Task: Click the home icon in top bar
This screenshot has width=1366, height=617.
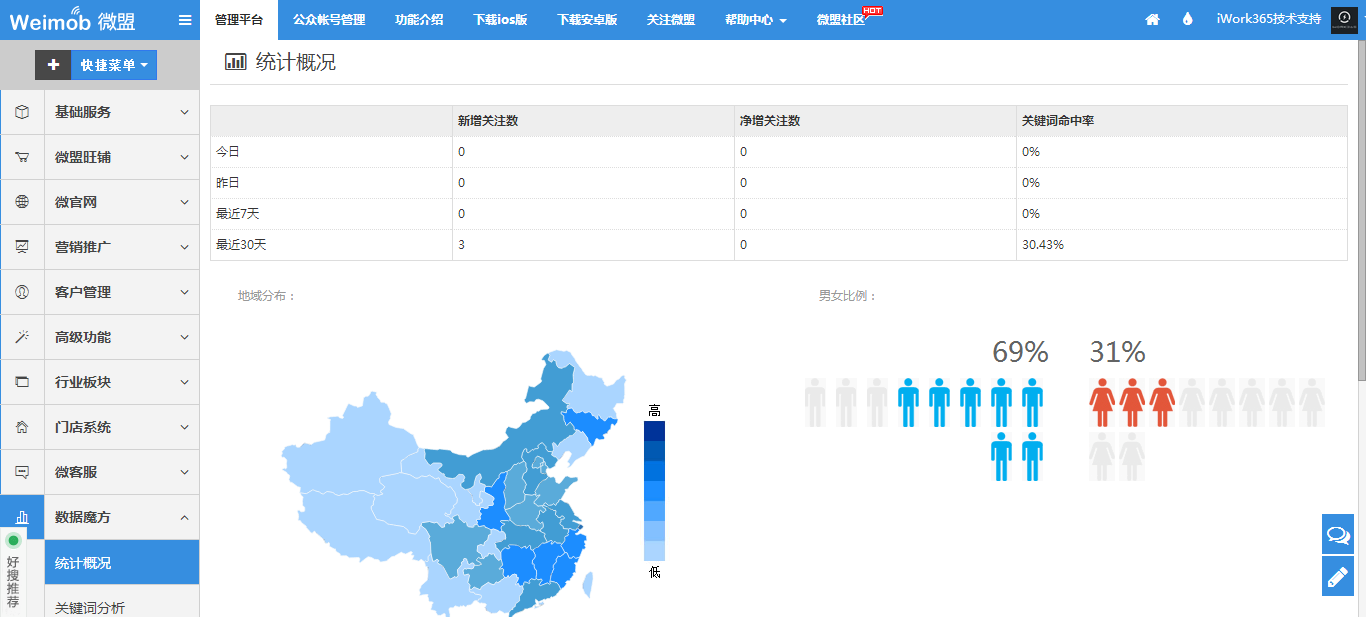Action: 1153,20
